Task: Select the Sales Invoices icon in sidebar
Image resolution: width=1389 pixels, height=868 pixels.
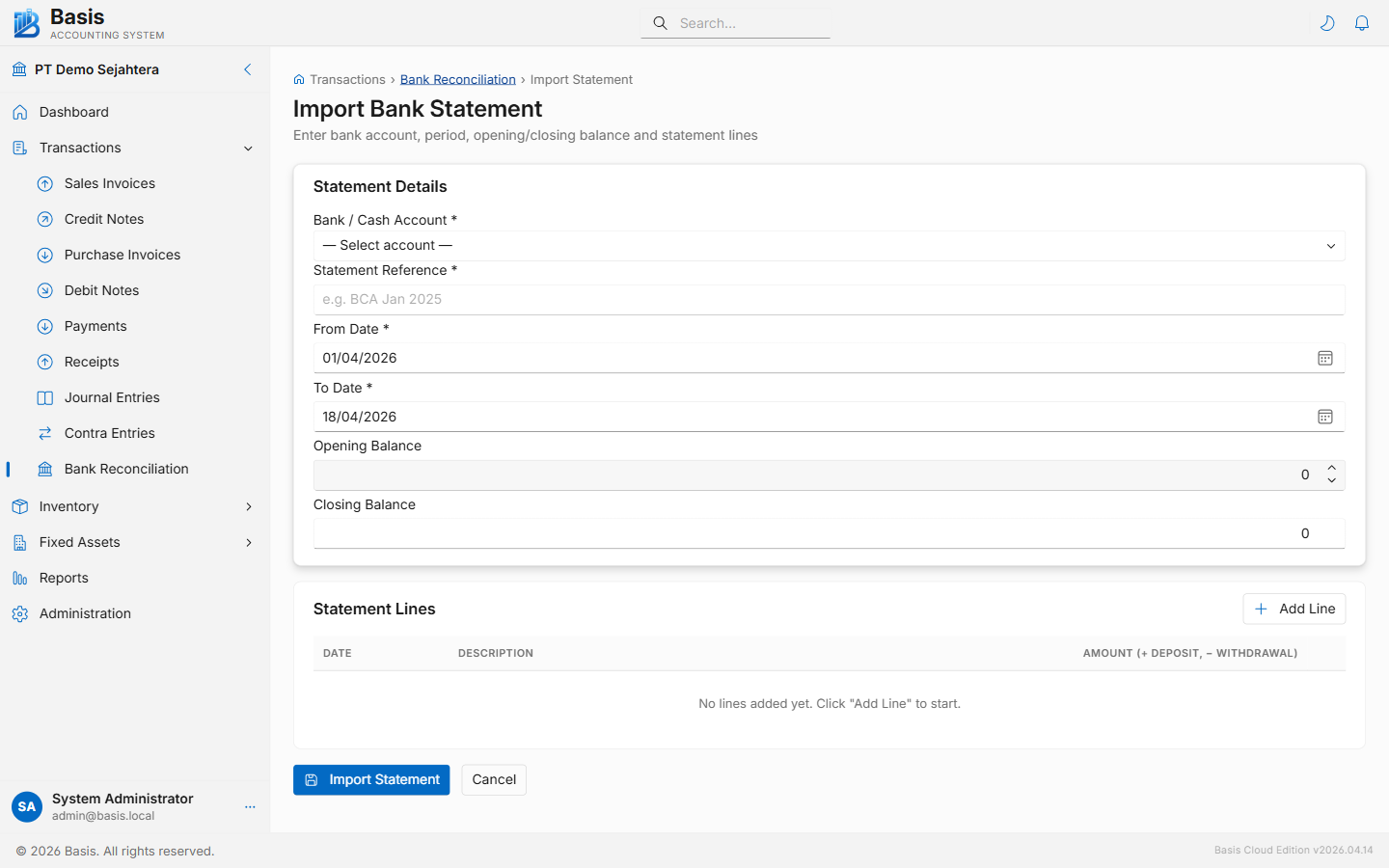Action: click(44, 183)
